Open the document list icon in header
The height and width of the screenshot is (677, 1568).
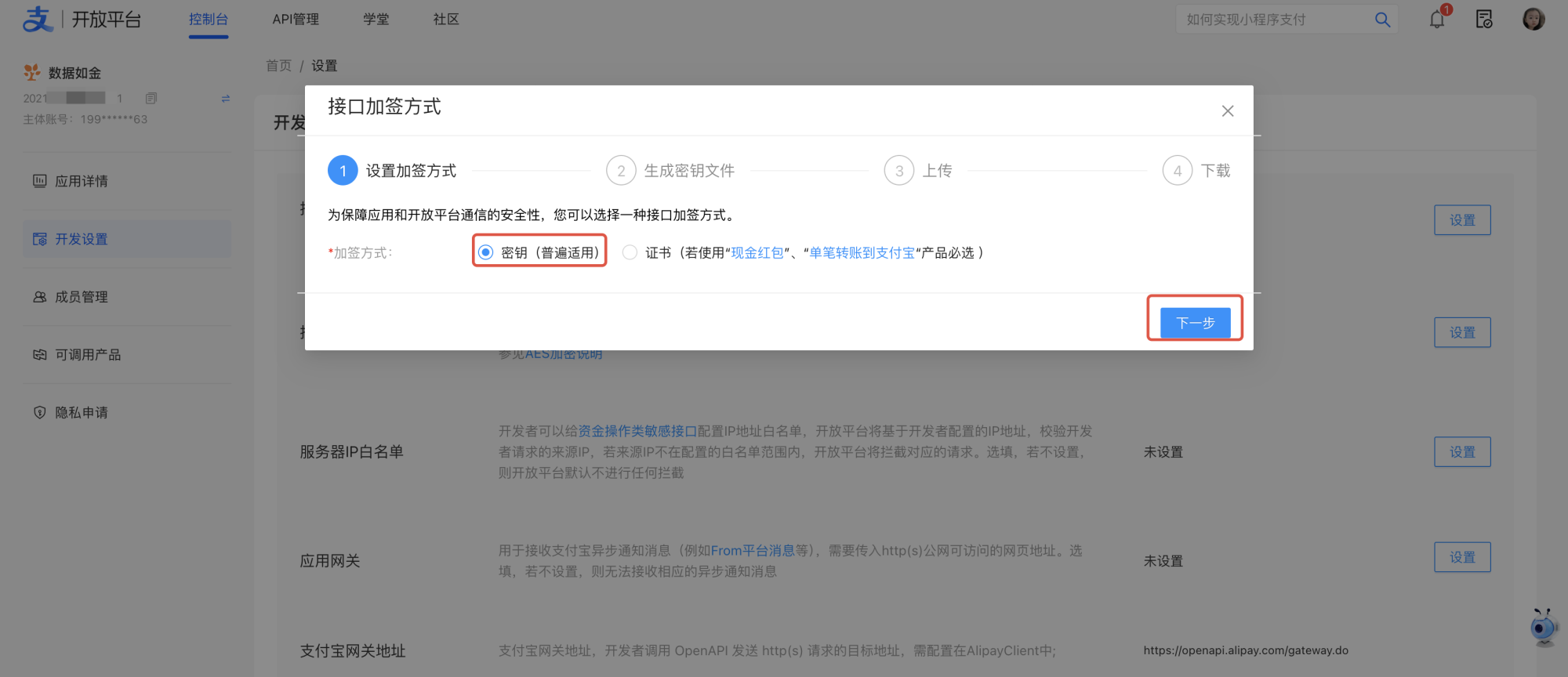(x=1484, y=20)
